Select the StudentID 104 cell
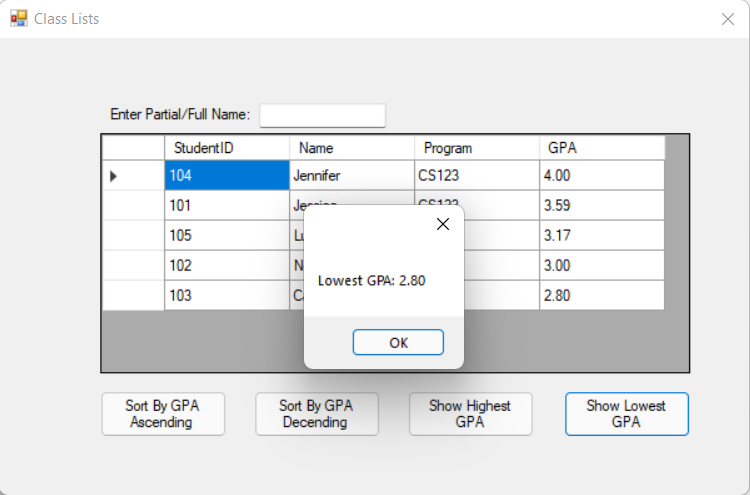 (x=227, y=176)
